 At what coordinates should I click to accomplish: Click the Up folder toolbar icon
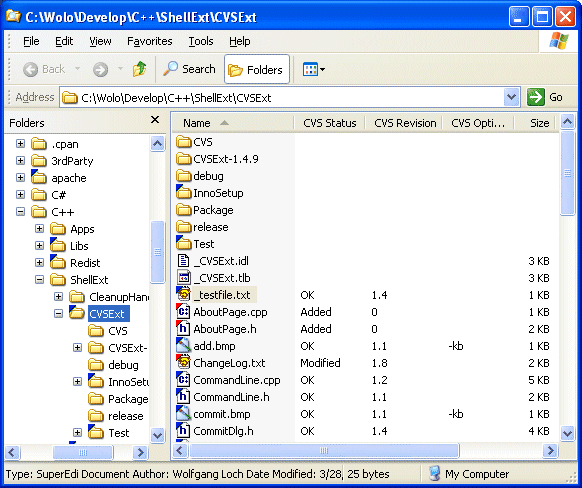[x=140, y=69]
